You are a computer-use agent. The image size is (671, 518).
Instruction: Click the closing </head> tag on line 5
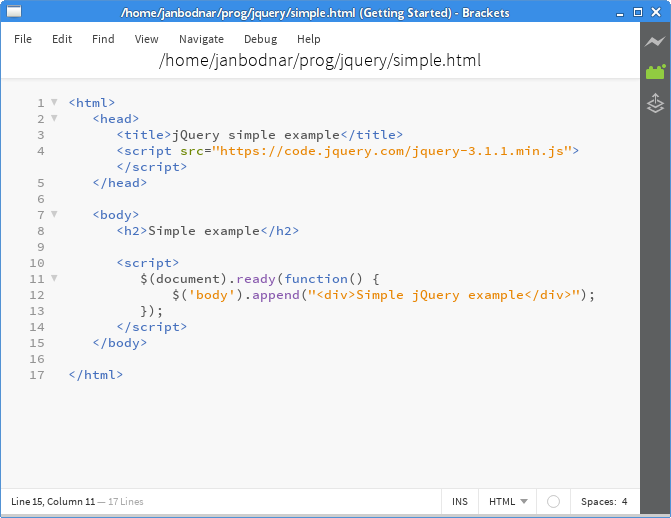(x=120, y=183)
